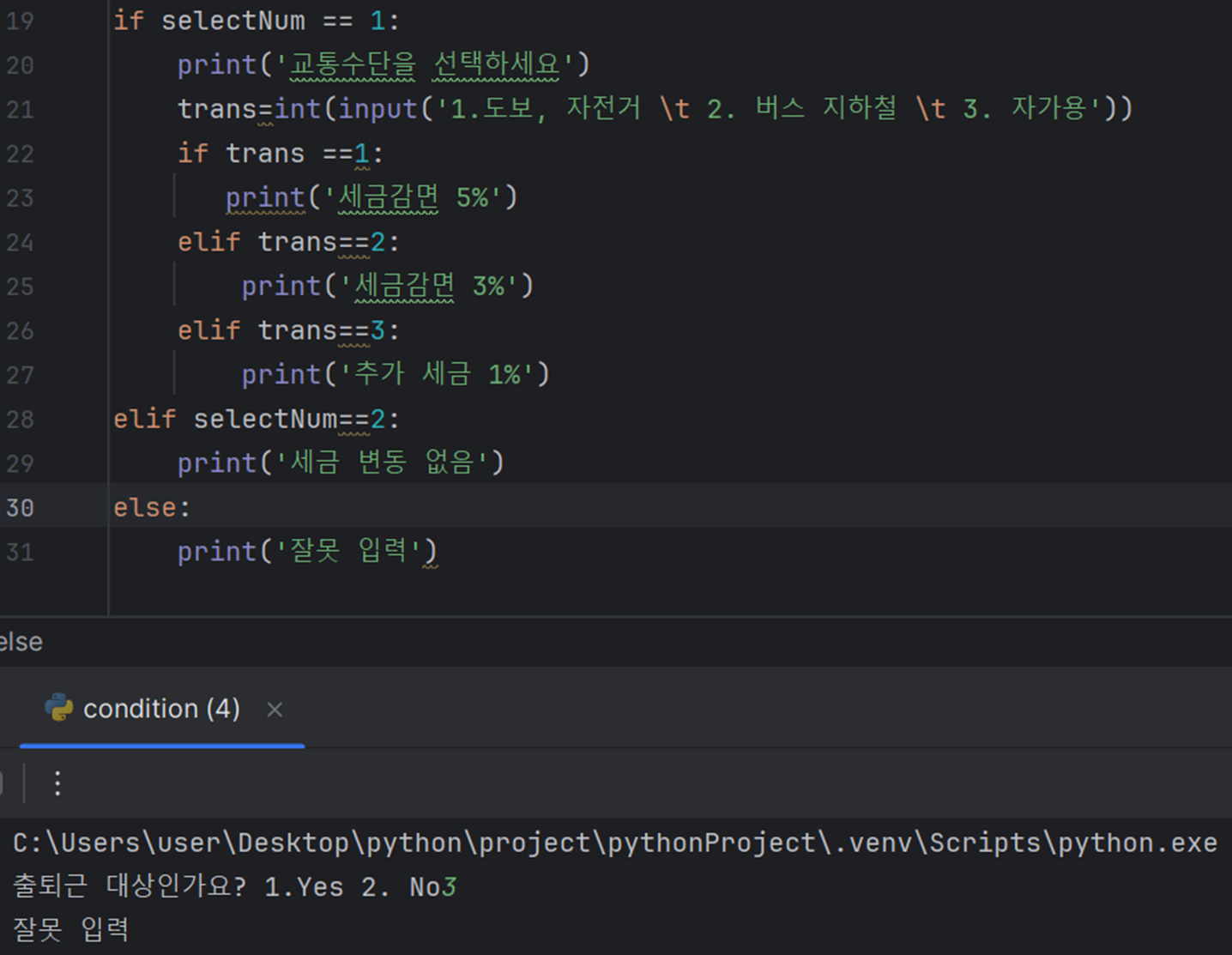This screenshot has height=955, width=1232.
Task: Click line number 28 in the gutter
Action: coord(20,420)
